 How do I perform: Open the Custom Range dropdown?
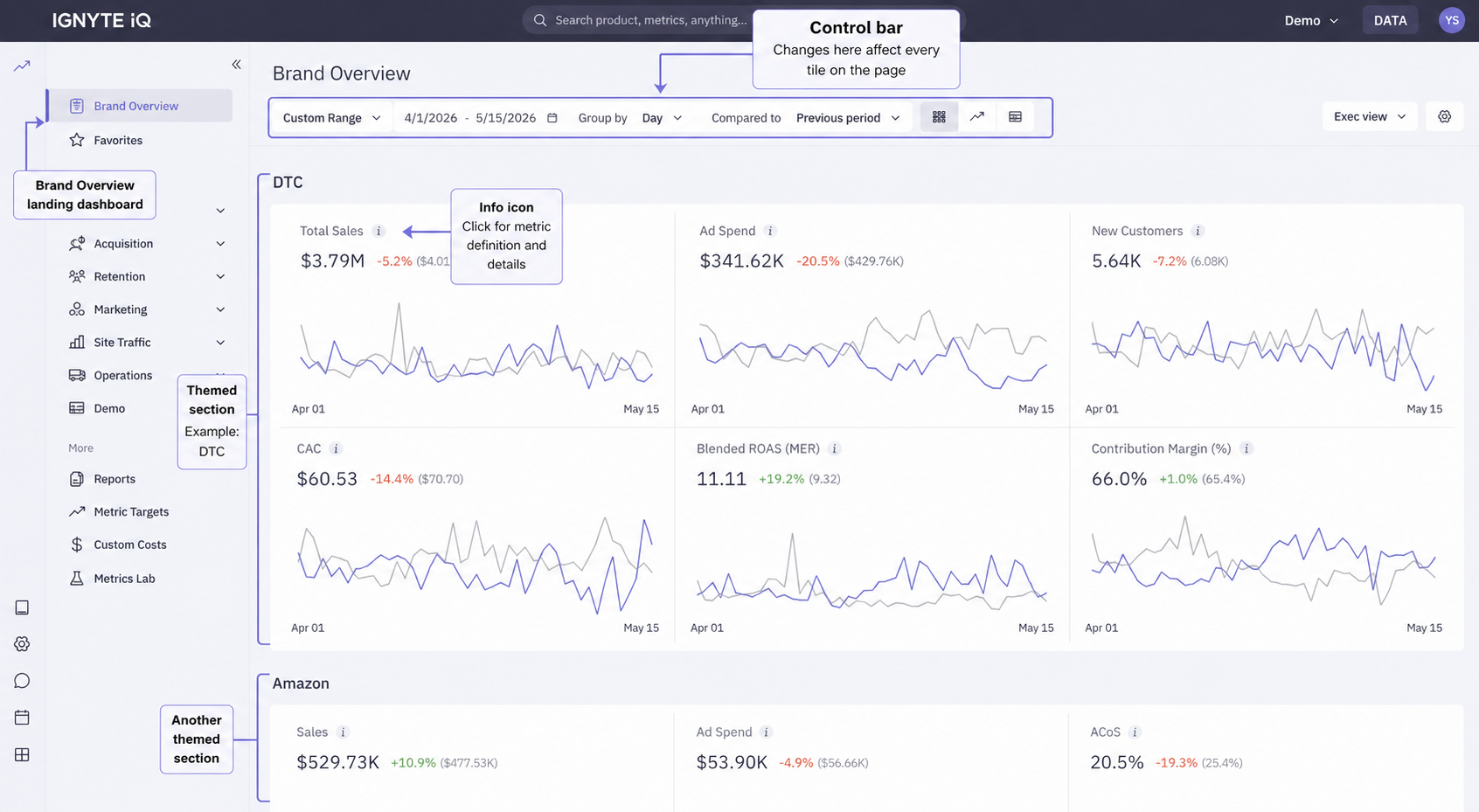[x=332, y=118]
